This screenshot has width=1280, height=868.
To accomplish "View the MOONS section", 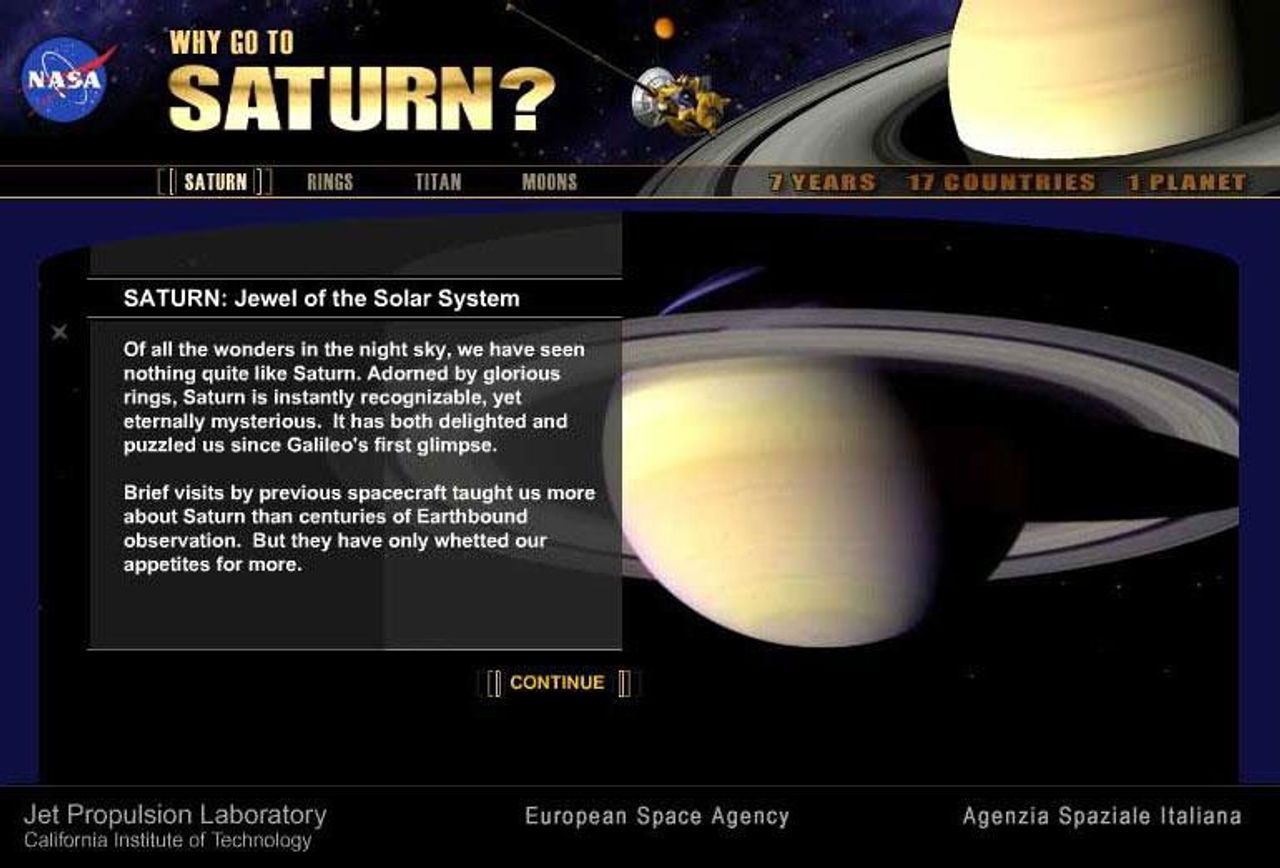I will pos(550,181).
